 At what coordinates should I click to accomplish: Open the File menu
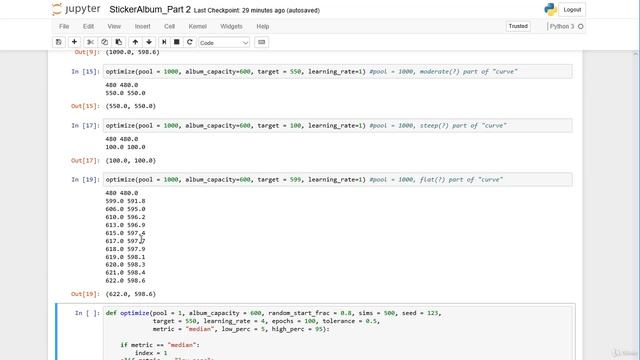coord(64,26)
